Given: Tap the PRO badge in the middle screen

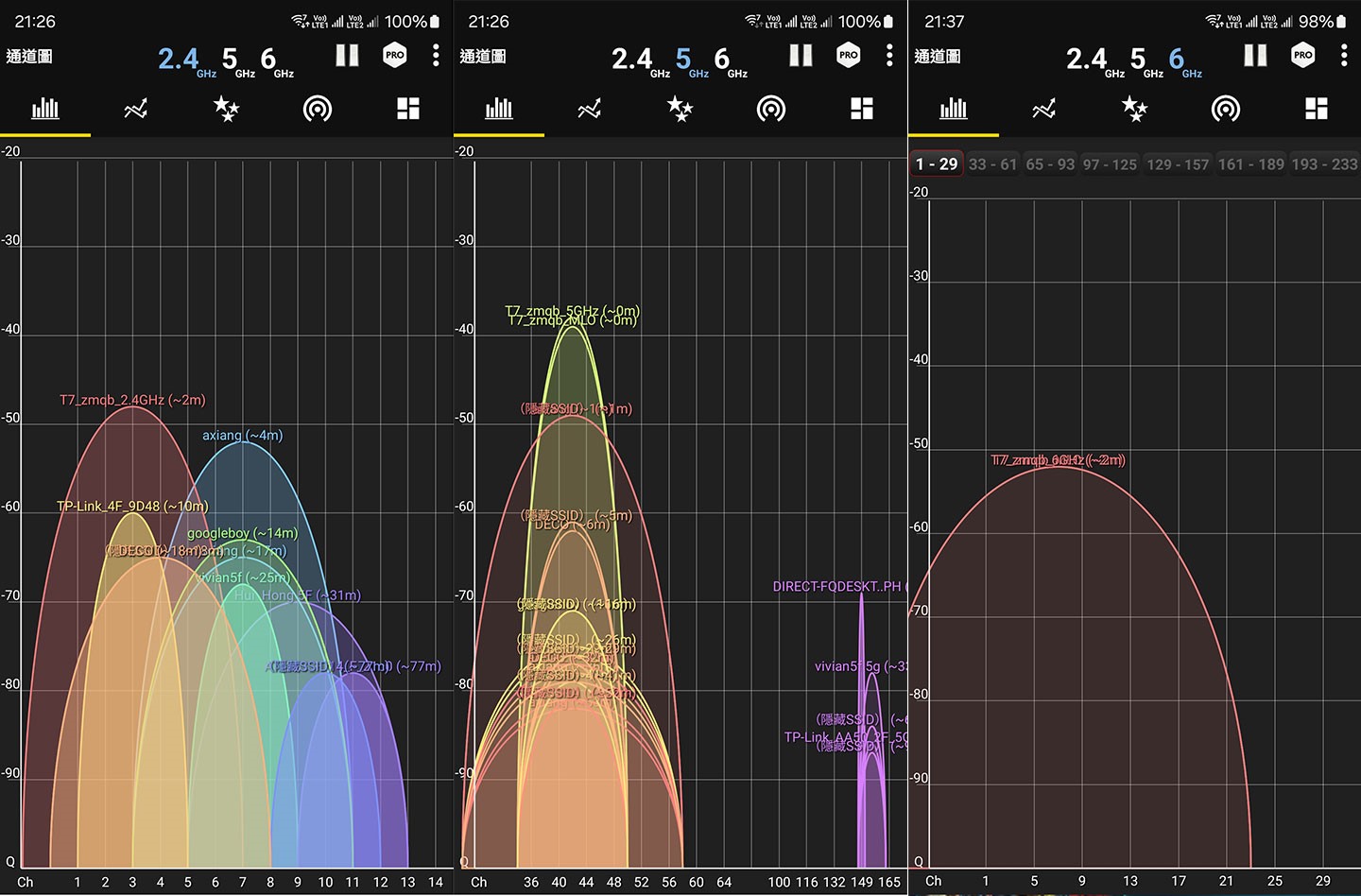Looking at the screenshot, I should 849,56.
